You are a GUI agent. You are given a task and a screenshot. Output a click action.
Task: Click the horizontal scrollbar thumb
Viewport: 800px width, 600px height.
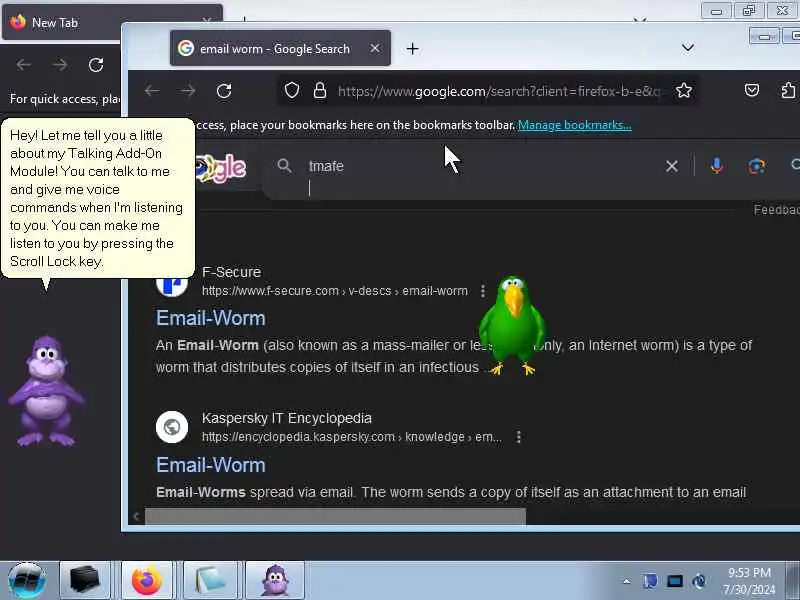[x=335, y=516]
